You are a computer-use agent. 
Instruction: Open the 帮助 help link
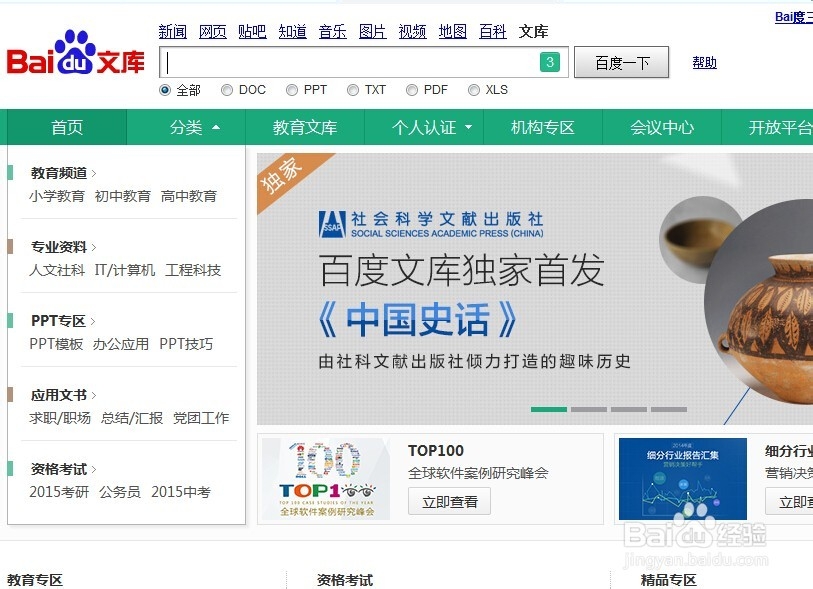point(705,63)
